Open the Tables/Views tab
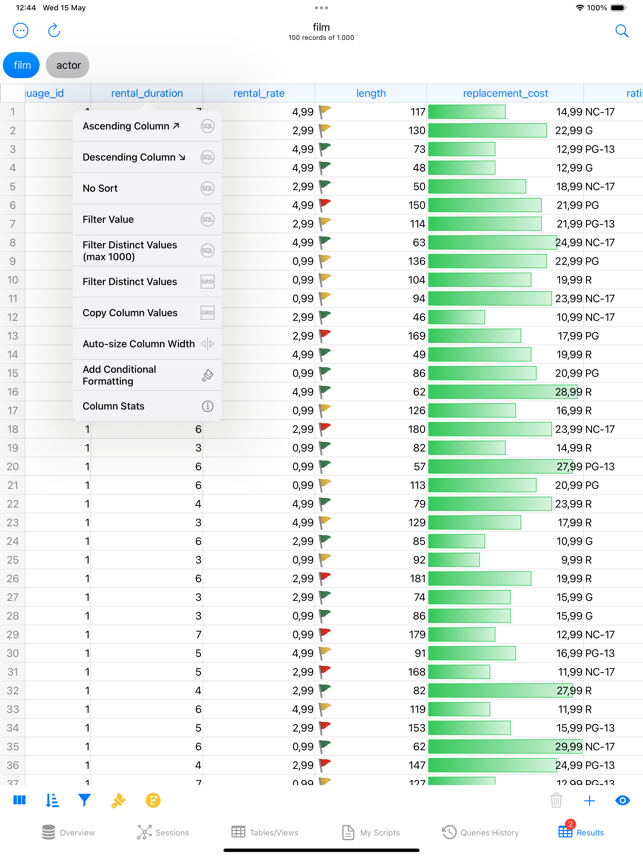Image resolution: width=643 pixels, height=857 pixels. point(267,832)
